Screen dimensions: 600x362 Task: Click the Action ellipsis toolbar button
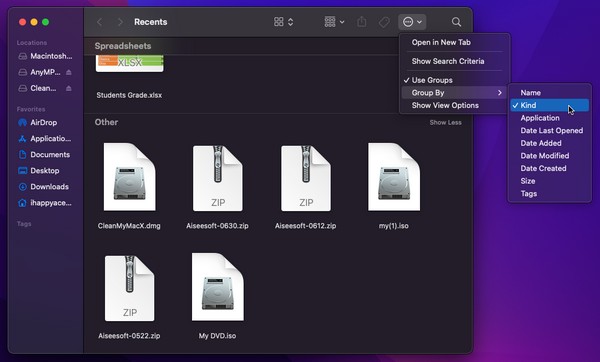pyautogui.click(x=412, y=22)
